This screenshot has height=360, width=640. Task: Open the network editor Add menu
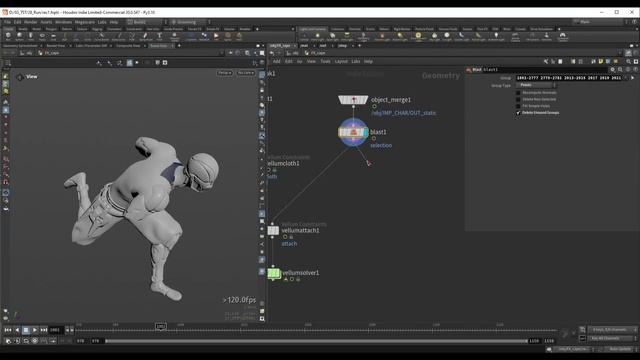[x=276, y=61]
